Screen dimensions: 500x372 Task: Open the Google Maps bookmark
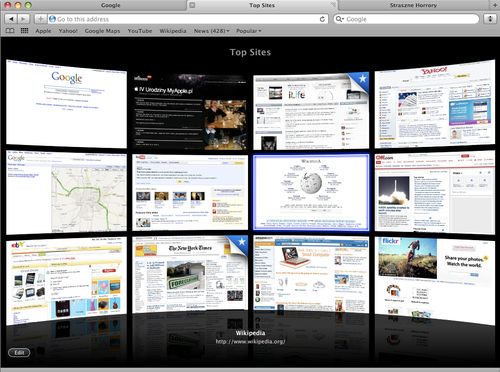102,31
